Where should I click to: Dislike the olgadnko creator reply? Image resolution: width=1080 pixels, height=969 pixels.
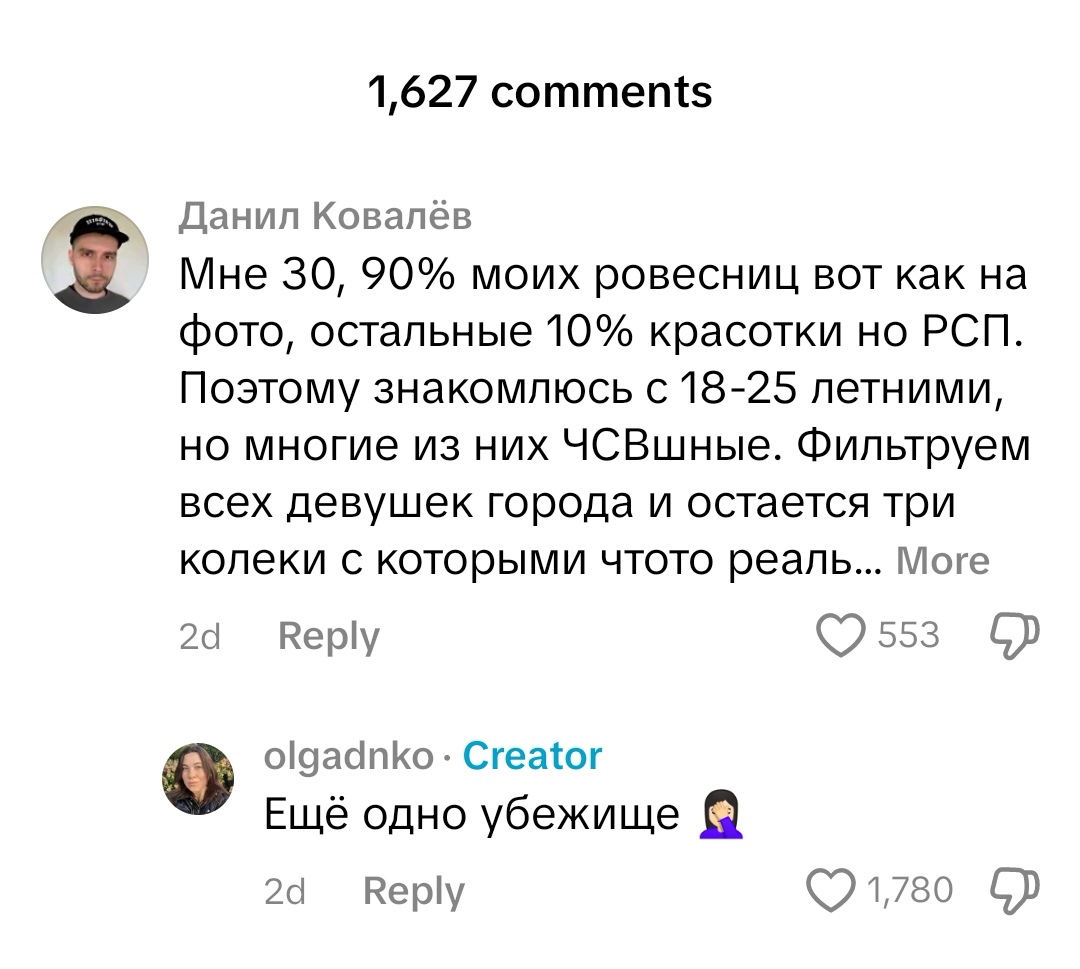pyautogui.click(x=1012, y=889)
